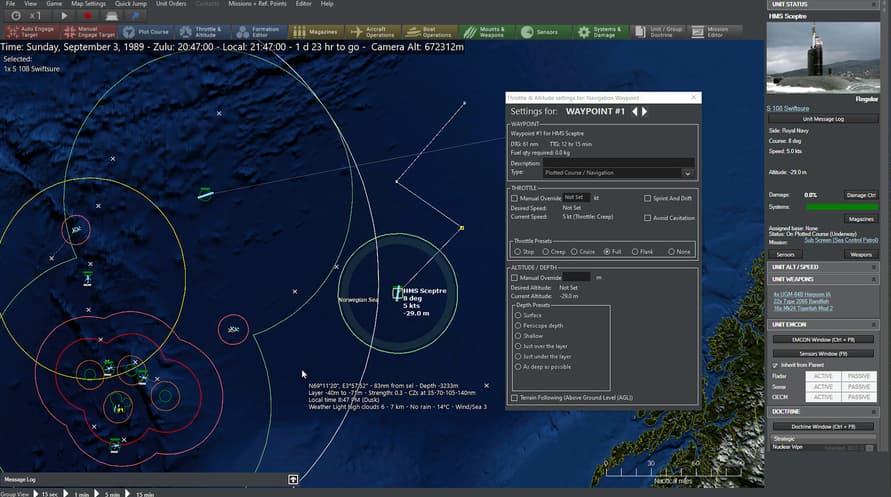Viewport: 891px width, 497px height.
Task: Click the blue pin icon in toolbar
Action: point(136,16)
